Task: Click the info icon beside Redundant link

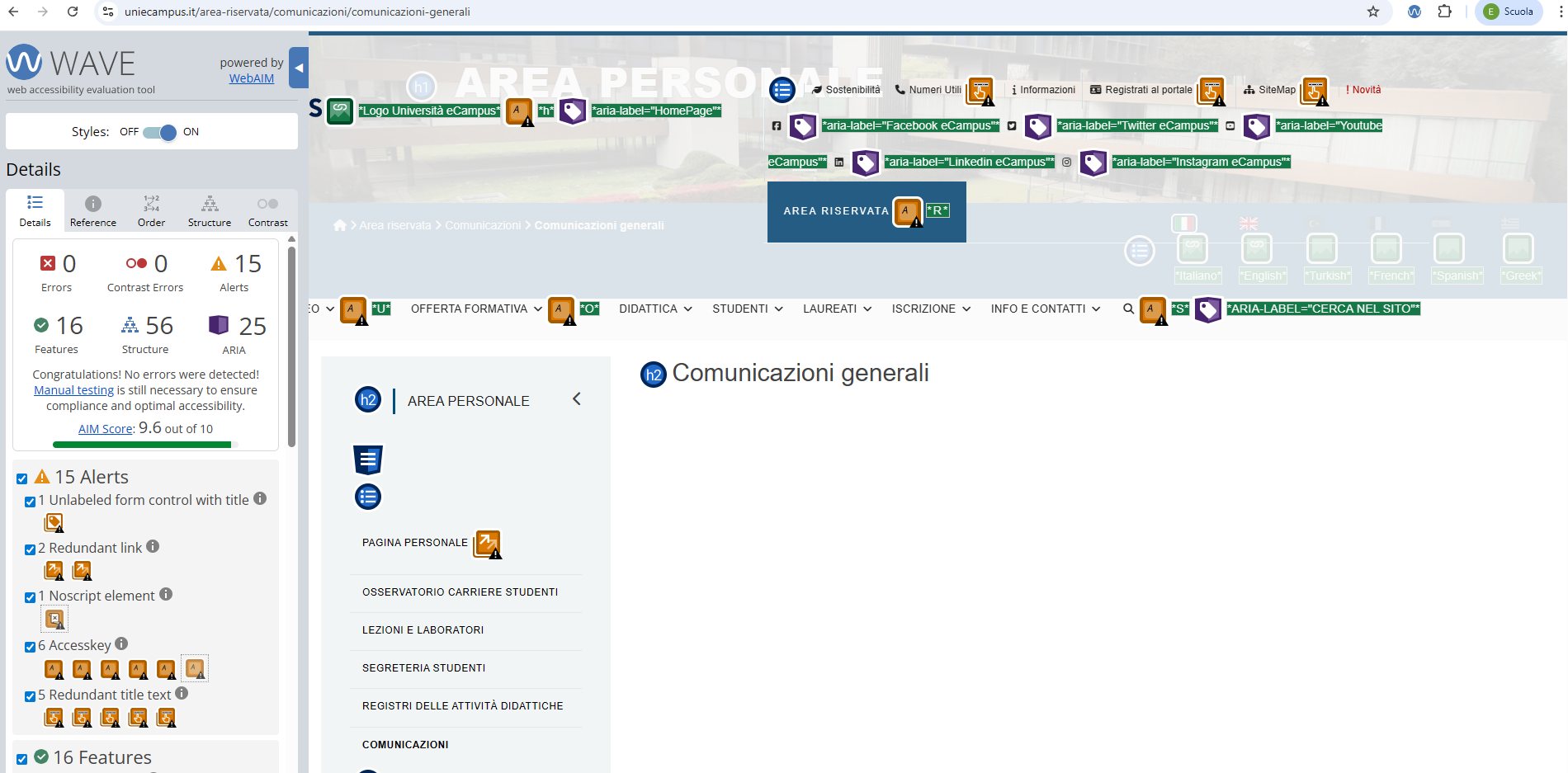Action: tap(153, 546)
